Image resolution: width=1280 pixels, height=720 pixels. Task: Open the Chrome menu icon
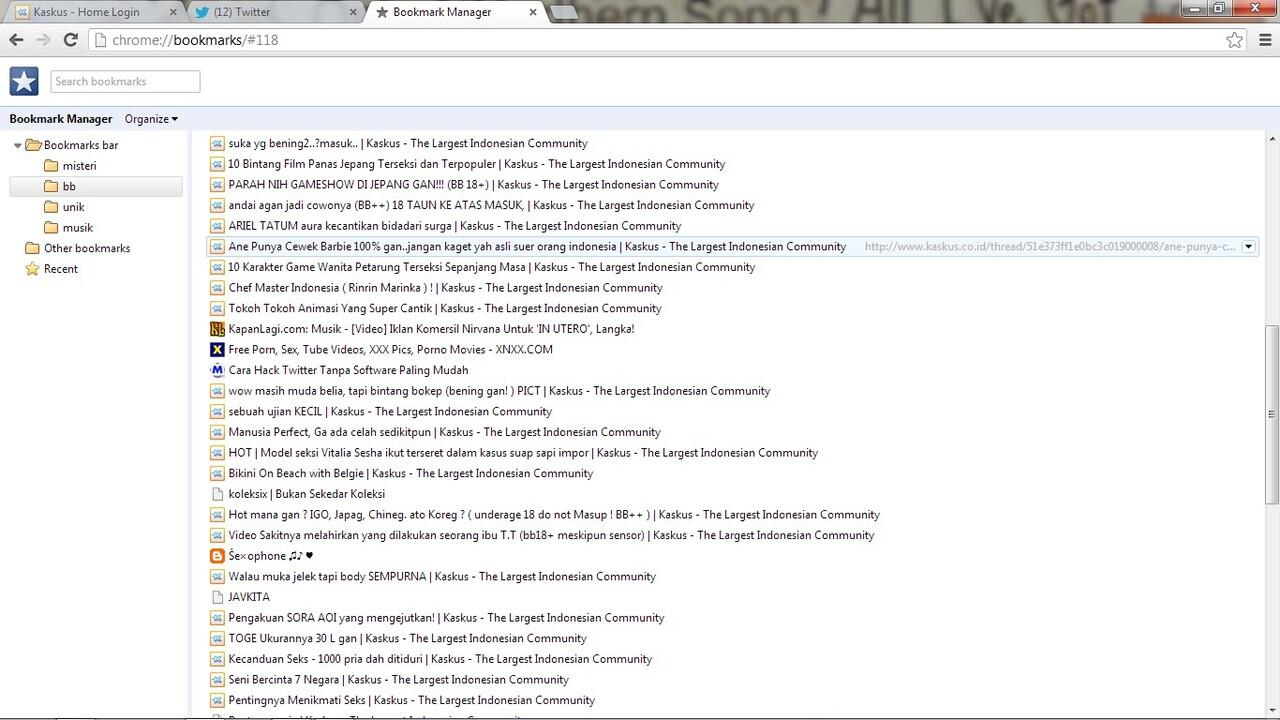1265,40
